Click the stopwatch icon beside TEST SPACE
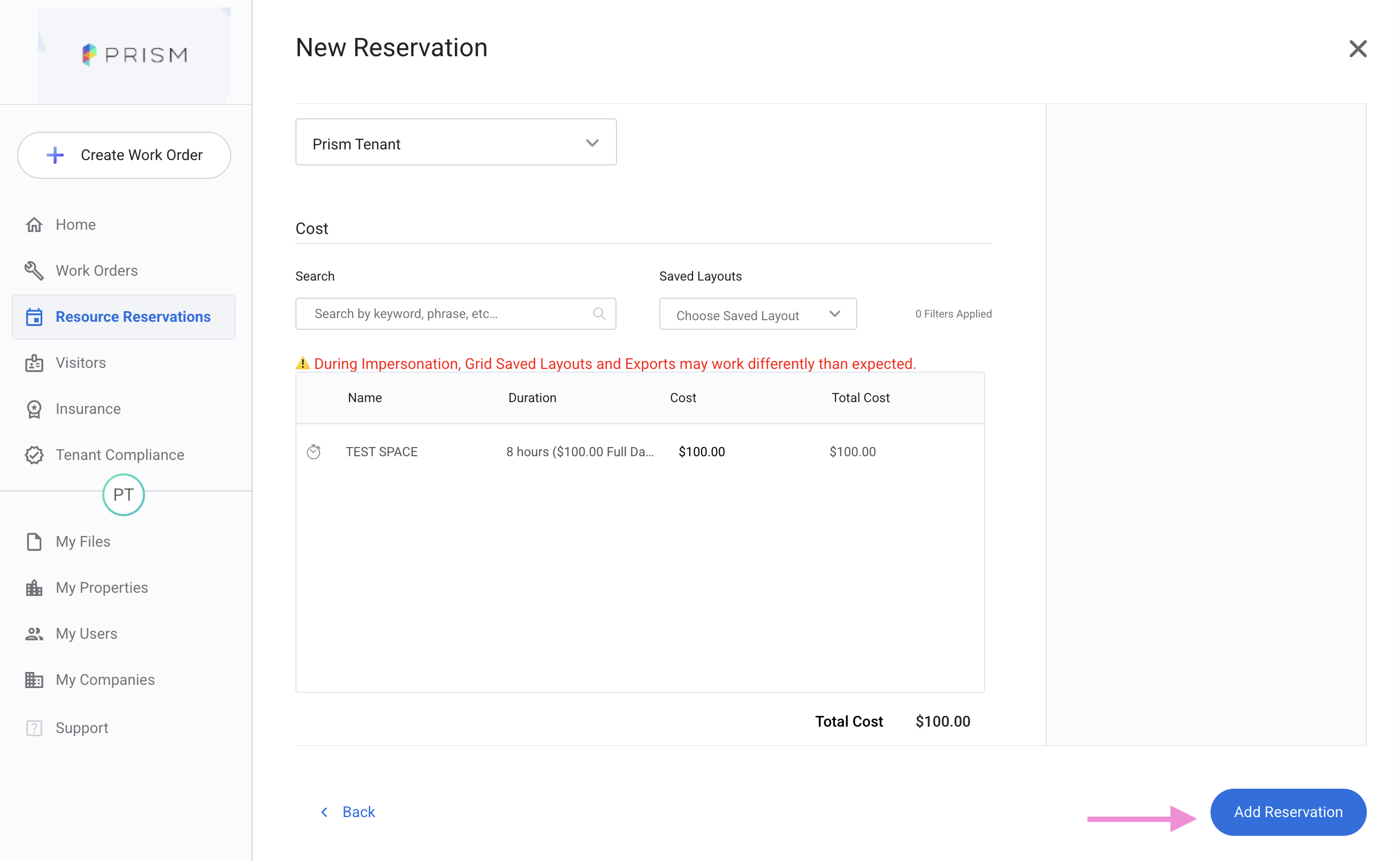Image resolution: width=1400 pixels, height=861 pixels. tap(314, 452)
